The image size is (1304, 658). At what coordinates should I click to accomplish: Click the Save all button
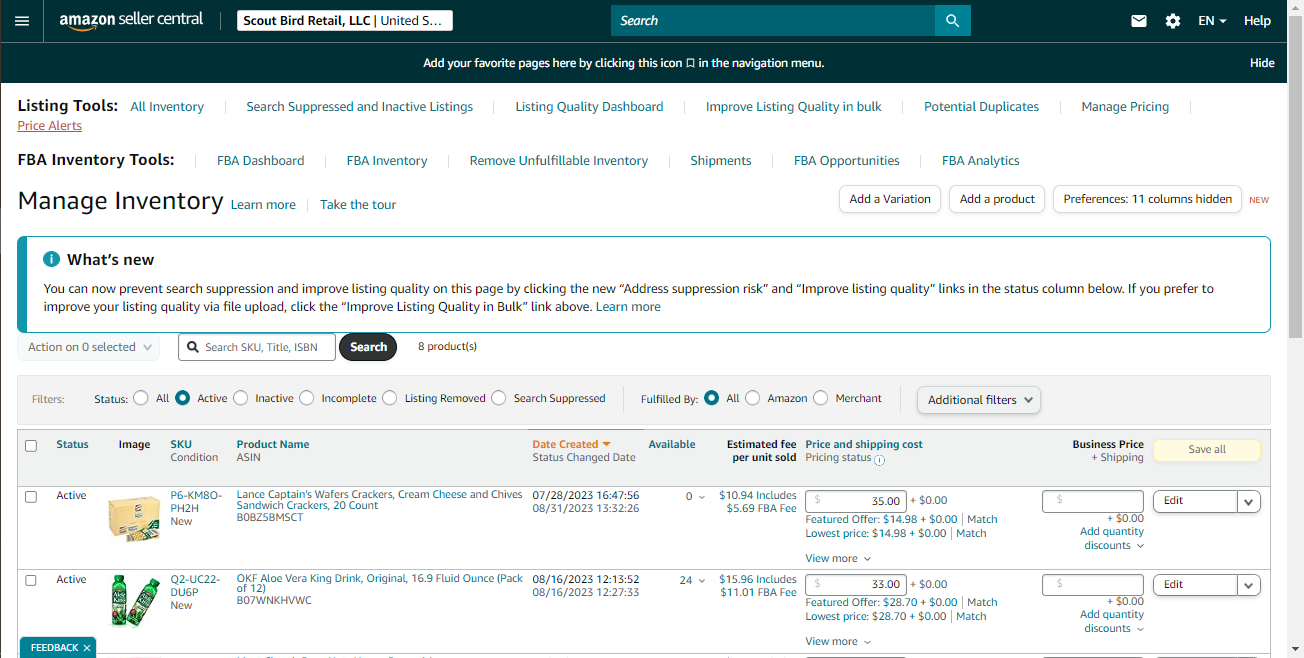(1207, 450)
